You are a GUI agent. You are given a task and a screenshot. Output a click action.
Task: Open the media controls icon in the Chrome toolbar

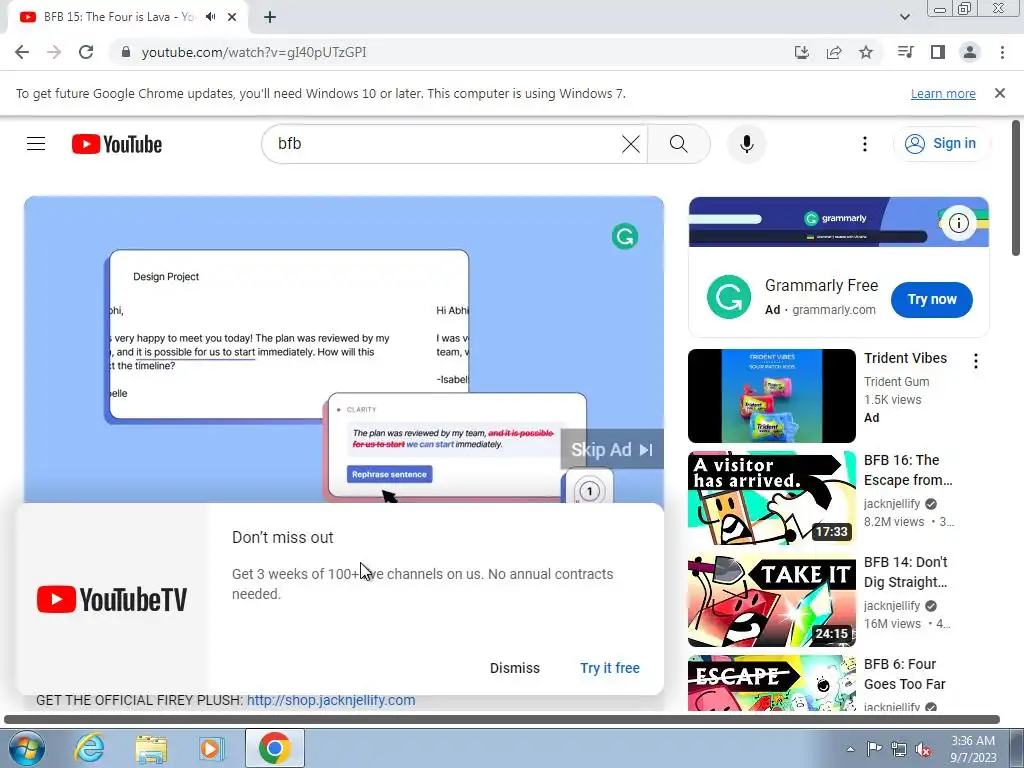(905, 52)
